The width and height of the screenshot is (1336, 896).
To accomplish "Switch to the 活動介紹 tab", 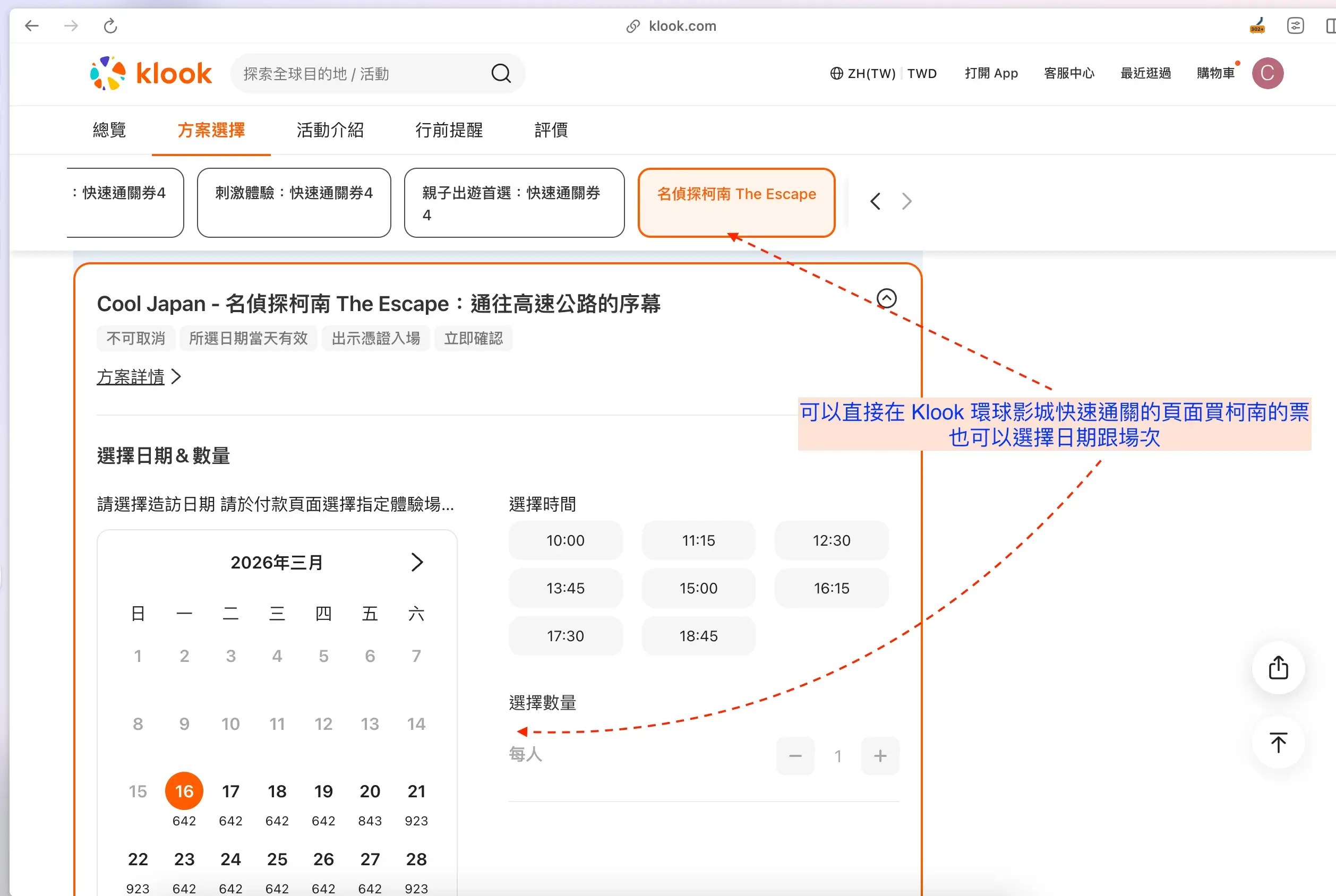I will click(x=330, y=130).
